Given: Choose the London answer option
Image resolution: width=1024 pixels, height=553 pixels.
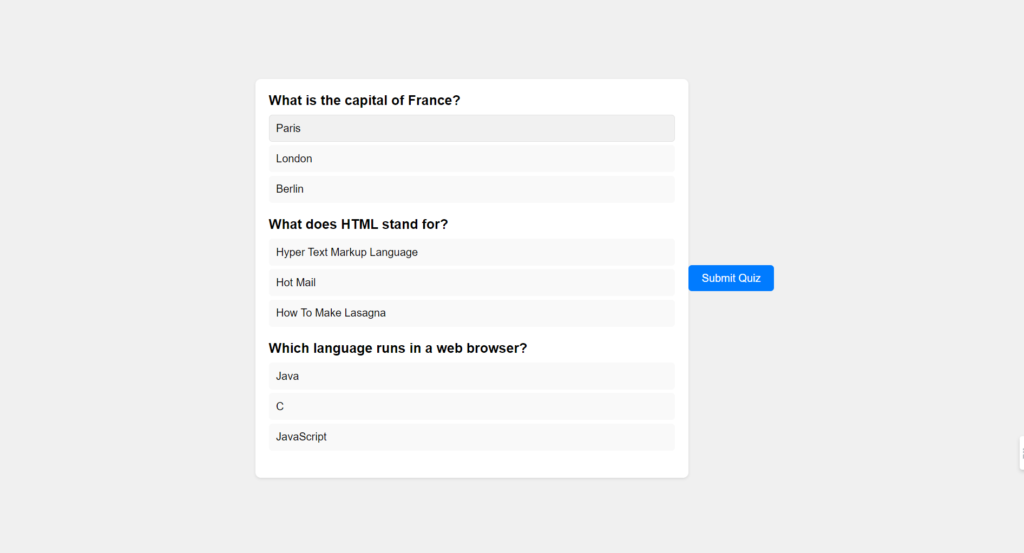Looking at the screenshot, I should point(472,159).
